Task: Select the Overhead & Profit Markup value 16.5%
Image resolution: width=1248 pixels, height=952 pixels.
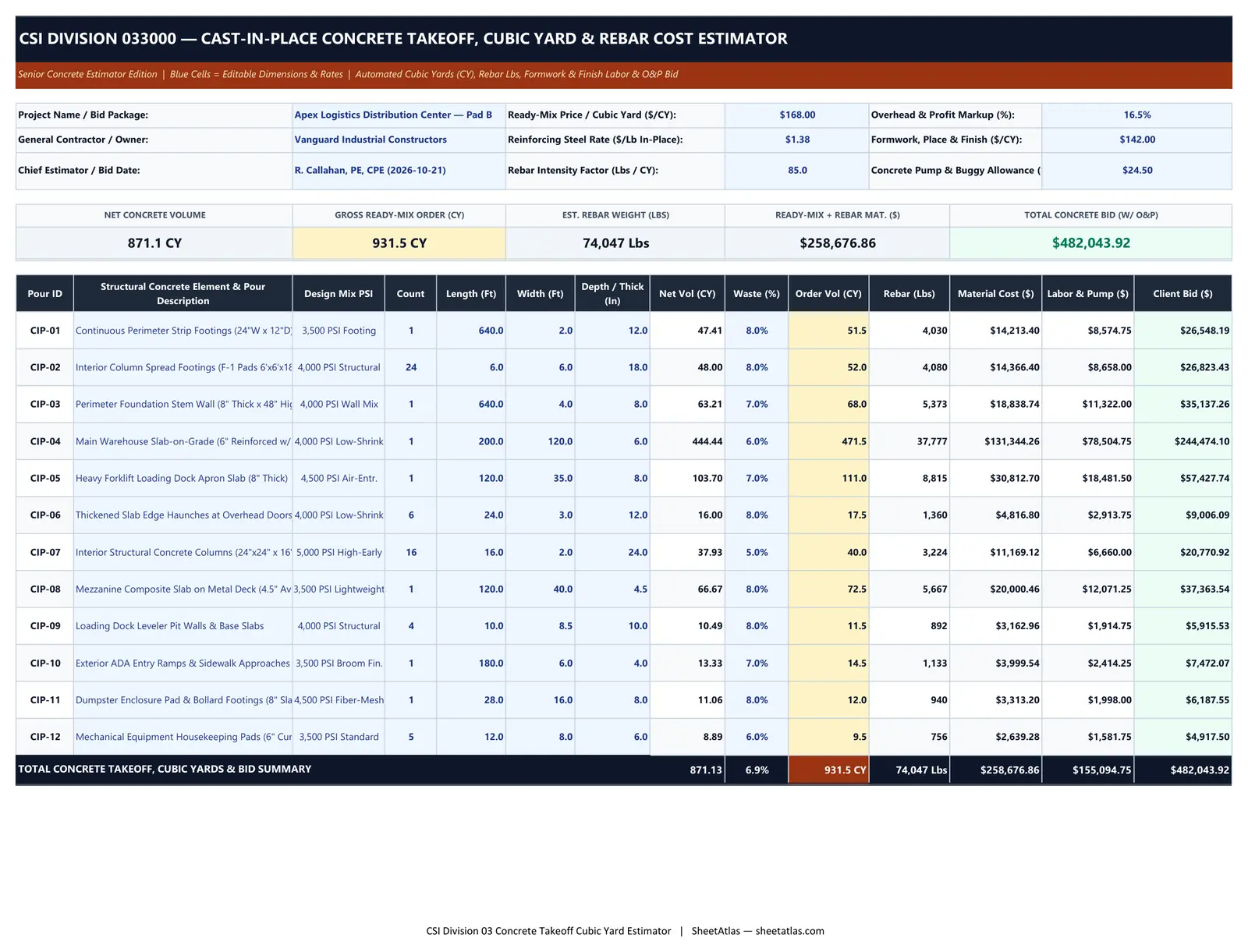Action: pos(1136,115)
